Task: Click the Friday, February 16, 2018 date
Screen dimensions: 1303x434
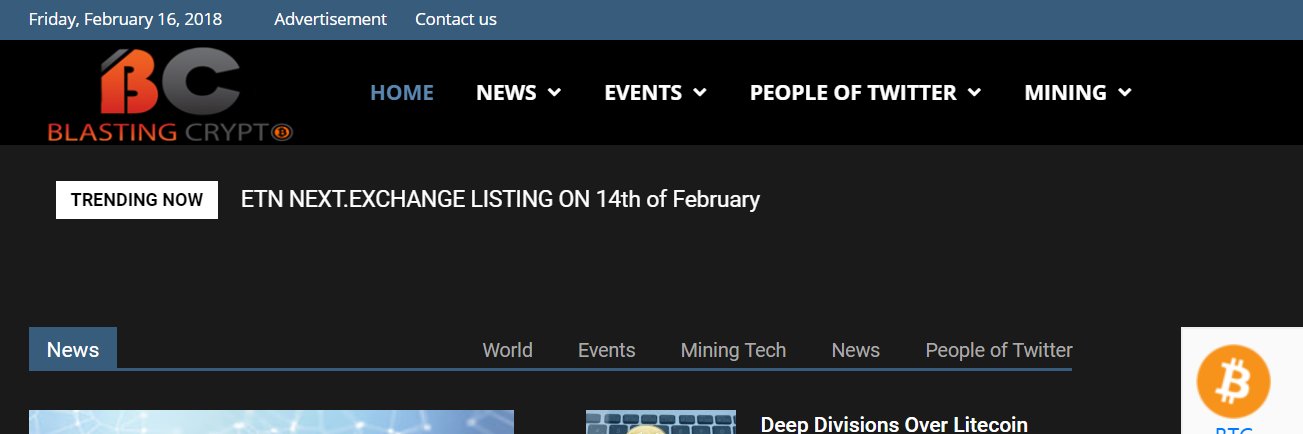Action: [126, 19]
